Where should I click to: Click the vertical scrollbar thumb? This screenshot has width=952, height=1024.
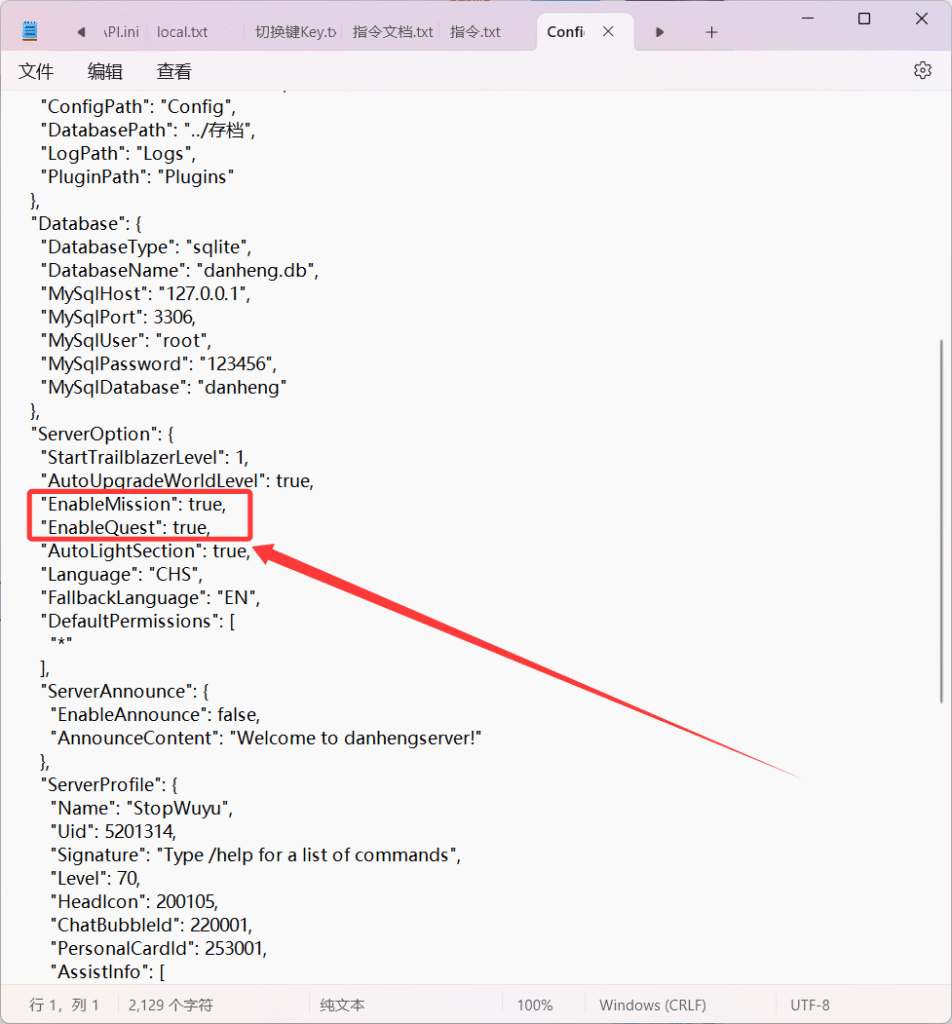pos(941,520)
